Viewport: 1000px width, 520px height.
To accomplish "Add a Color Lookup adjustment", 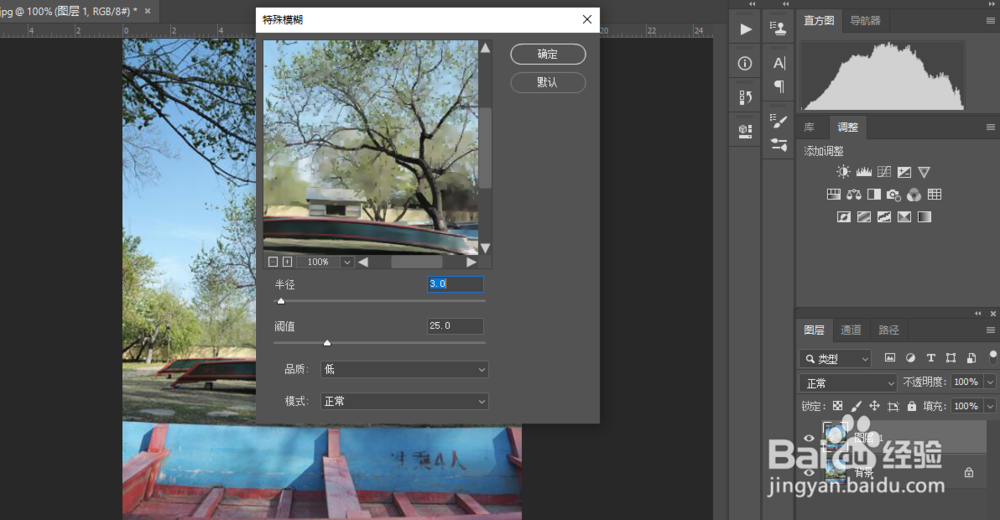I will tap(934, 195).
